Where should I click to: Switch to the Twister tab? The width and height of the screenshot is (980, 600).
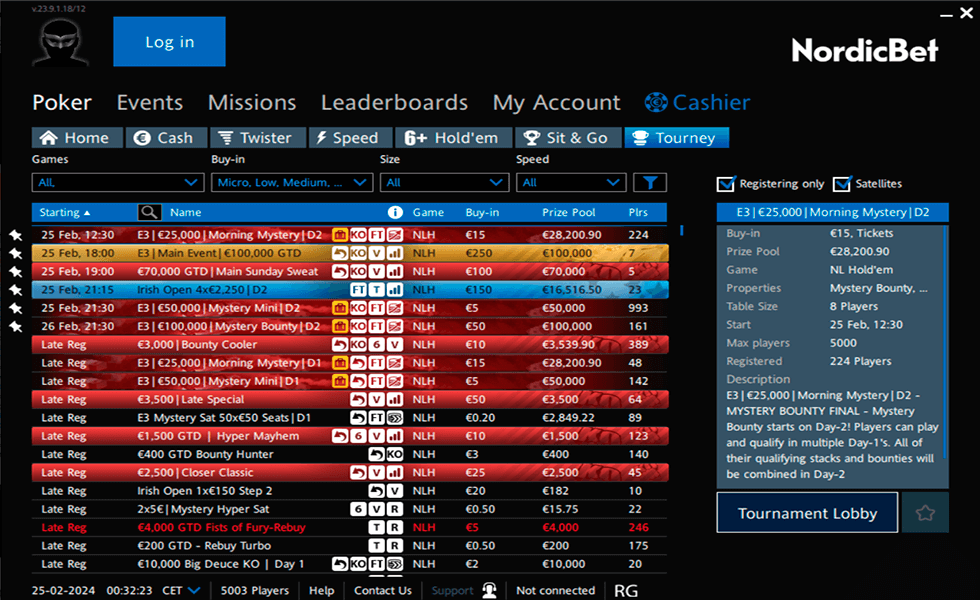point(258,138)
